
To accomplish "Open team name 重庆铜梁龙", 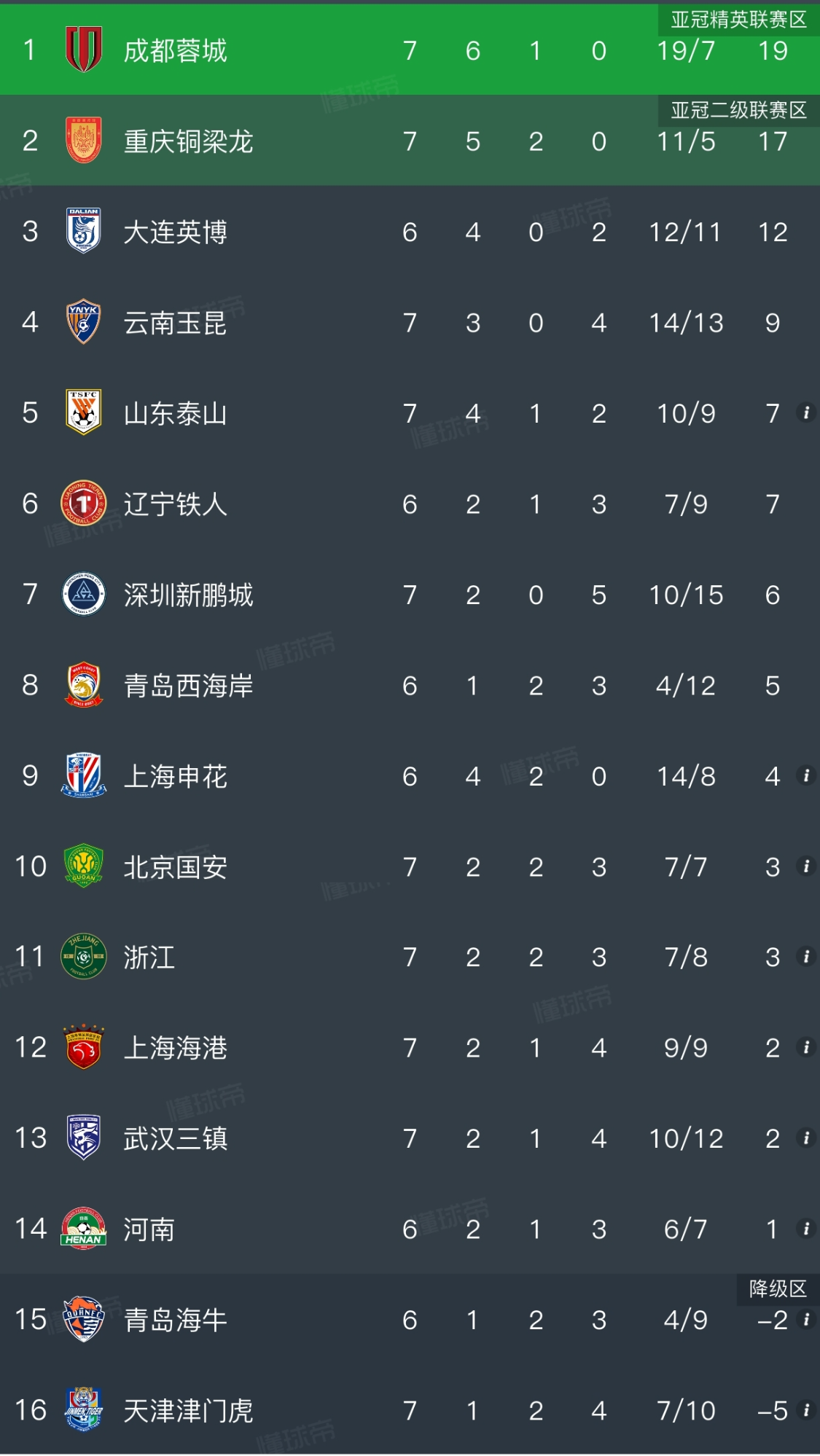I will click(188, 141).
